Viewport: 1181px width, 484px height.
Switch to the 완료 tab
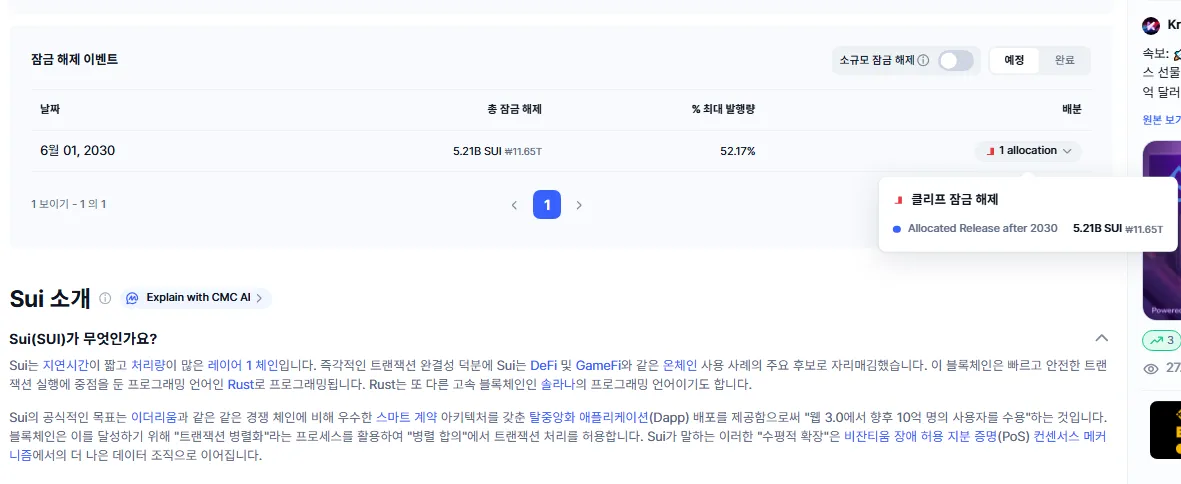click(x=1064, y=60)
